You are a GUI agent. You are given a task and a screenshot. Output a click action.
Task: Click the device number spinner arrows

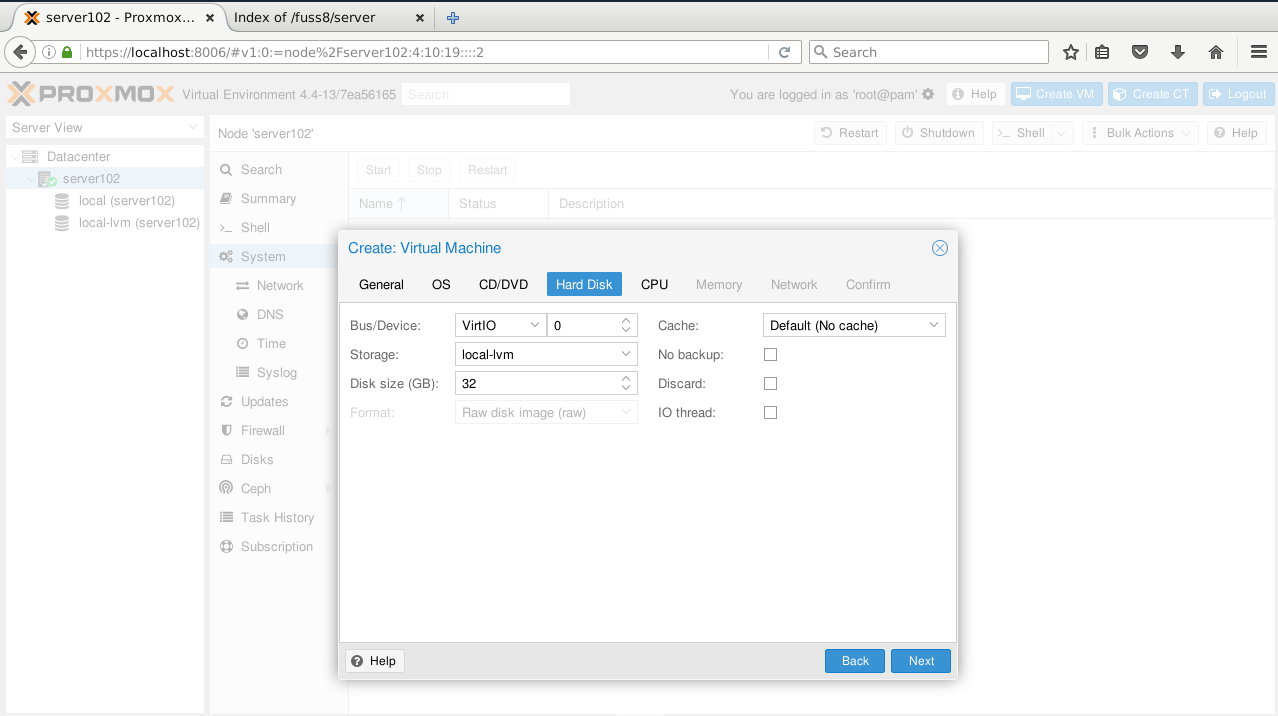627,326
